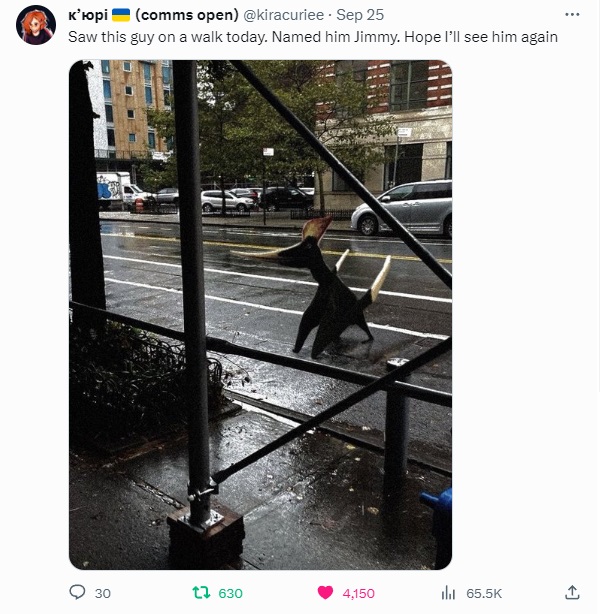The image size is (601, 614).
Task: Open the 30 replies count
Action: (103, 593)
